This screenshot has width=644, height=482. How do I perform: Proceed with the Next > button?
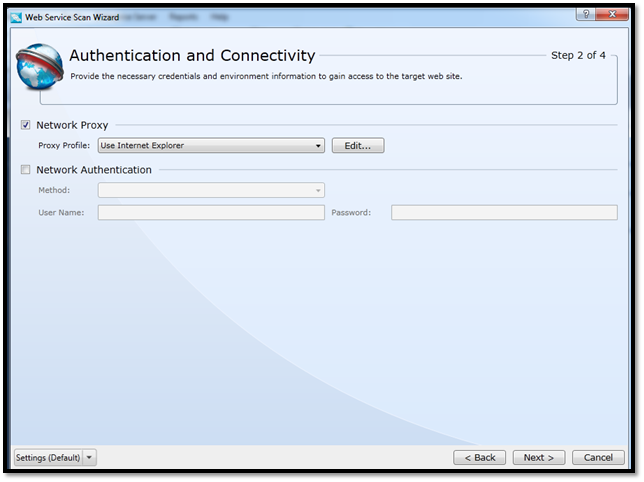[539, 457]
